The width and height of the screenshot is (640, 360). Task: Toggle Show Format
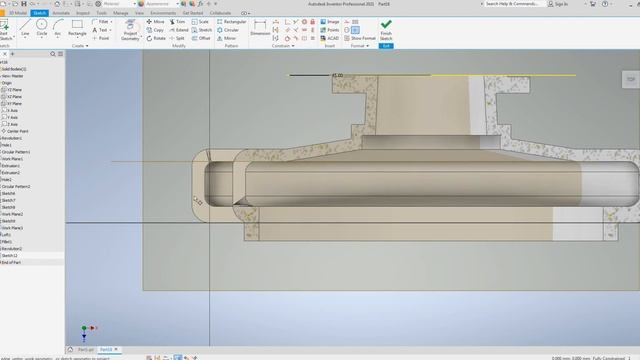click(x=360, y=38)
